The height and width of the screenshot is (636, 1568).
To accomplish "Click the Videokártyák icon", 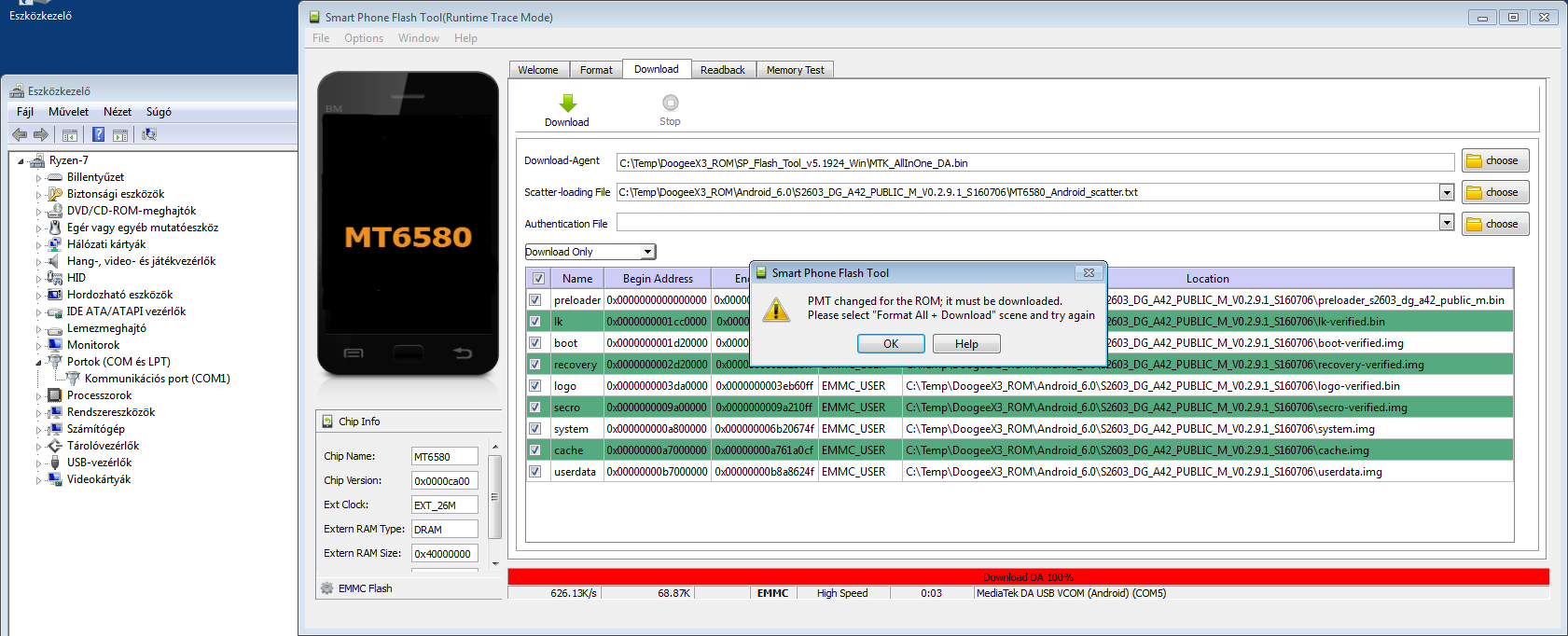I will pyautogui.click(x=55, y=479).
